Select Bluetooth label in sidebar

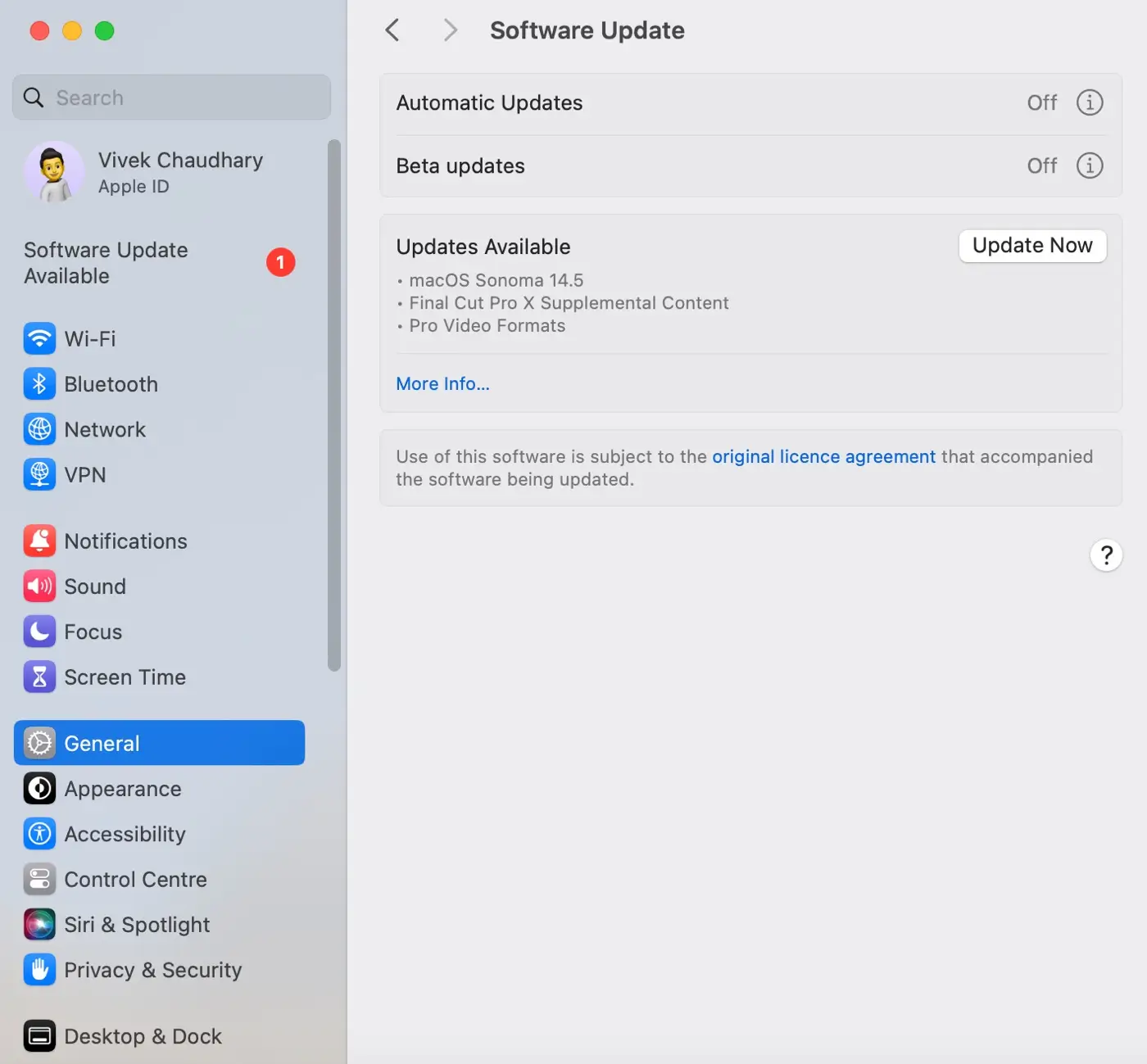pyautogui.click(x=111, y=384)
